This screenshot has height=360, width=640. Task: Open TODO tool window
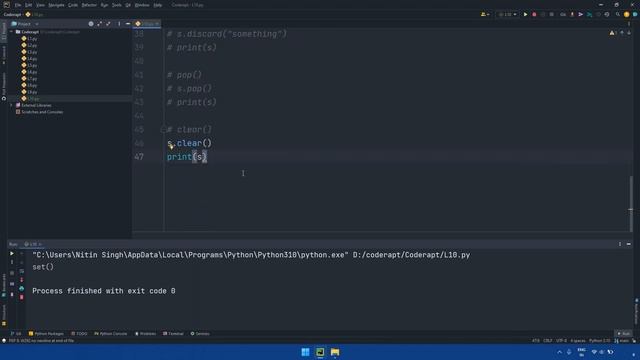click(x=80, y=333)
